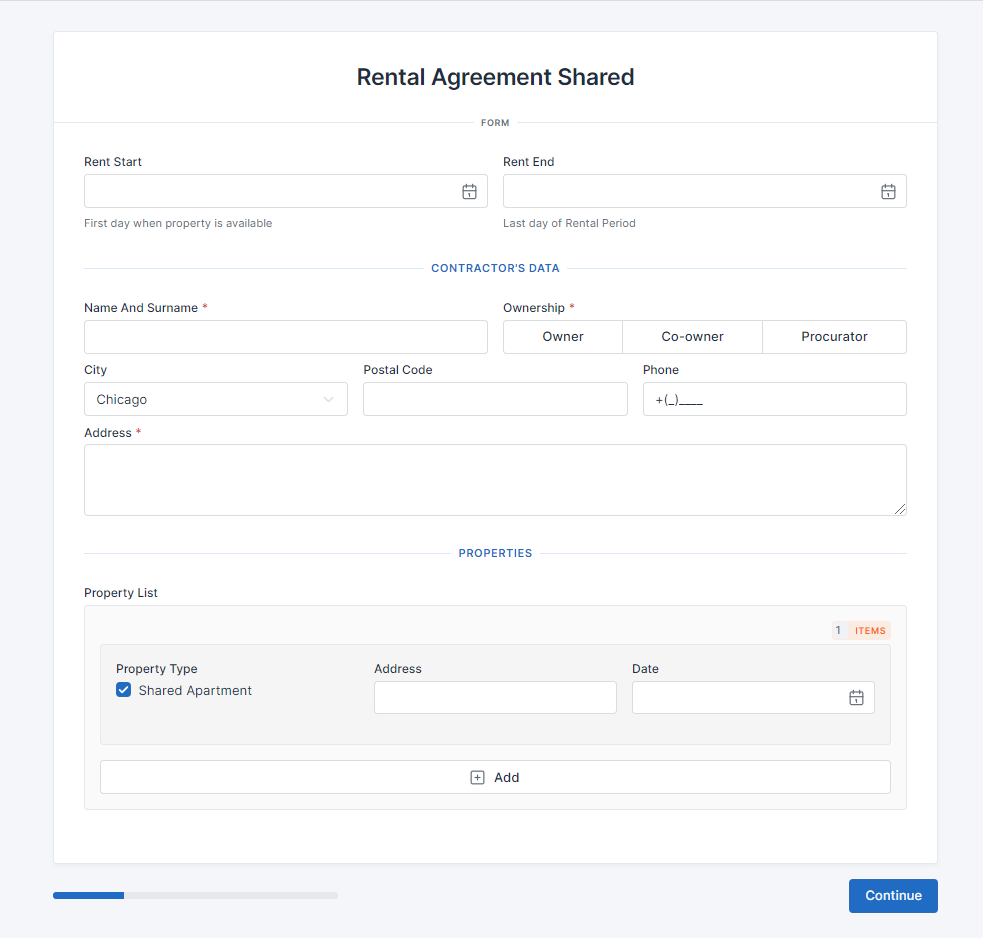Uncheck the Shared Apartment checkbox

tap(124, 690)
